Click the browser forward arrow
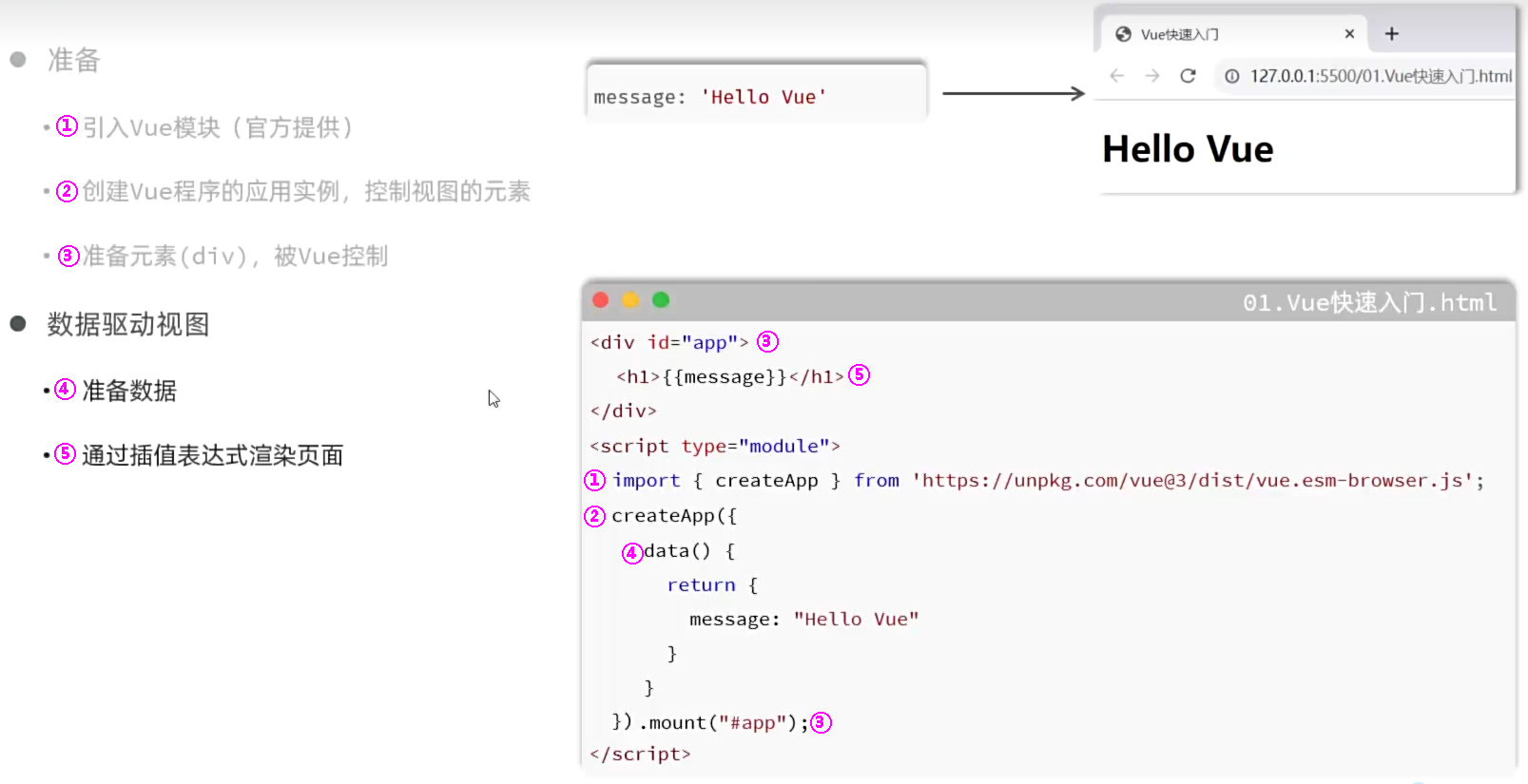Image resolution: width=1528 pixels, height=784 pixels. (1152, 76)
